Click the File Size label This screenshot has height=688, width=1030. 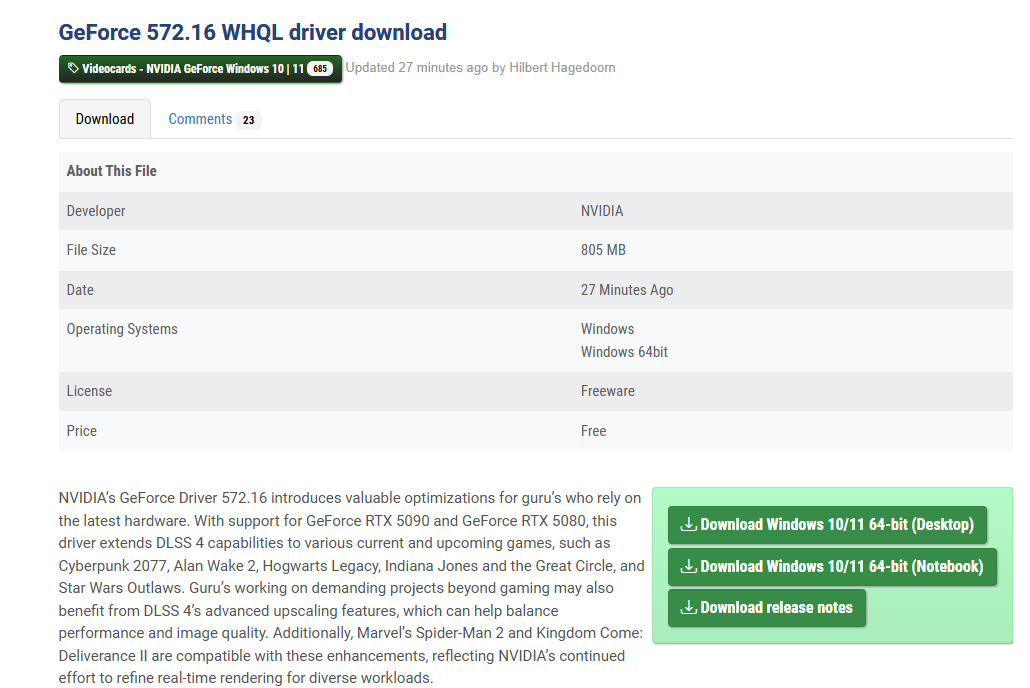pyautogui.click(x=91, y=250)
